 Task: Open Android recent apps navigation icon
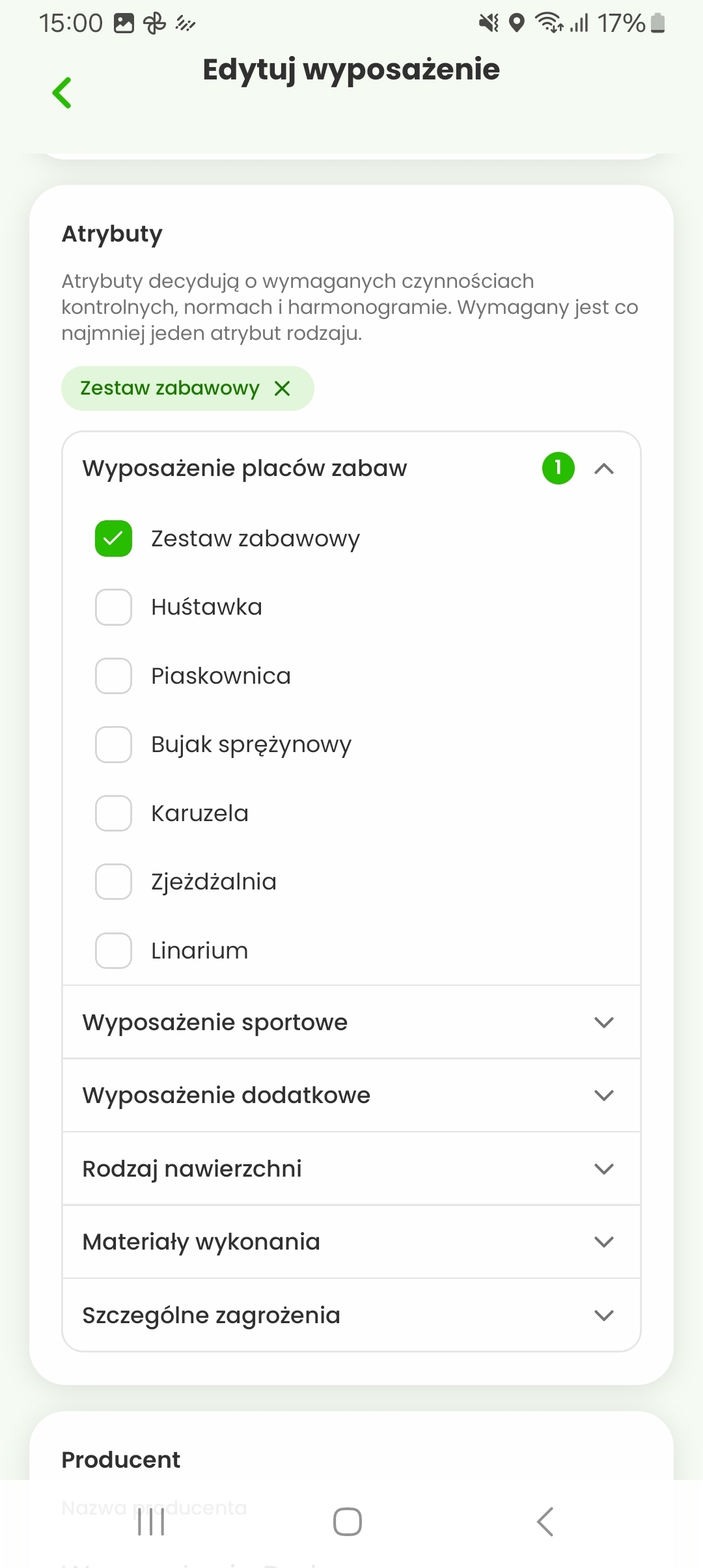[151, 1522]
